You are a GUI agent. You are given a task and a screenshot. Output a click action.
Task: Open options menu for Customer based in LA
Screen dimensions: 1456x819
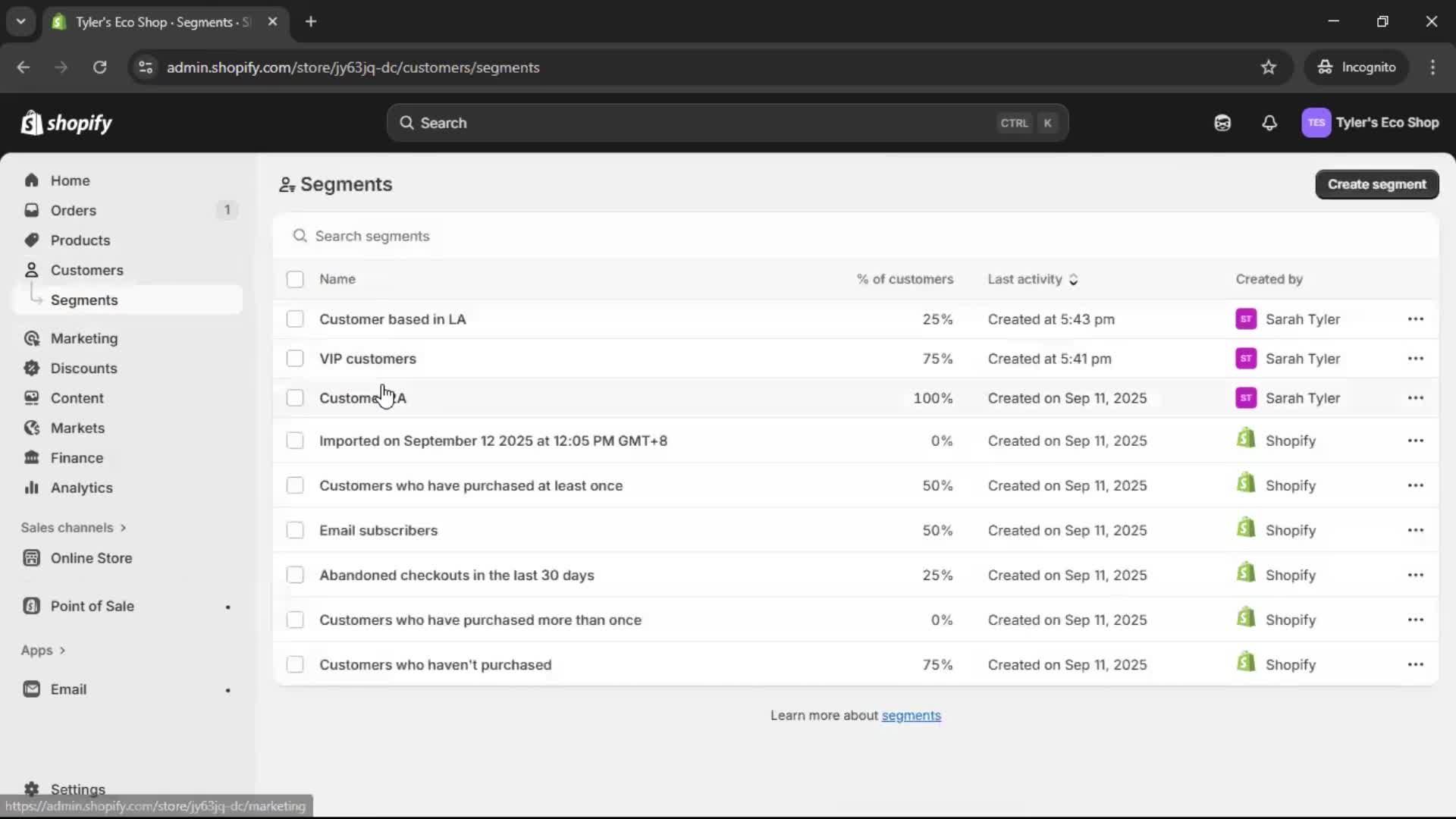click(1417, 319)
